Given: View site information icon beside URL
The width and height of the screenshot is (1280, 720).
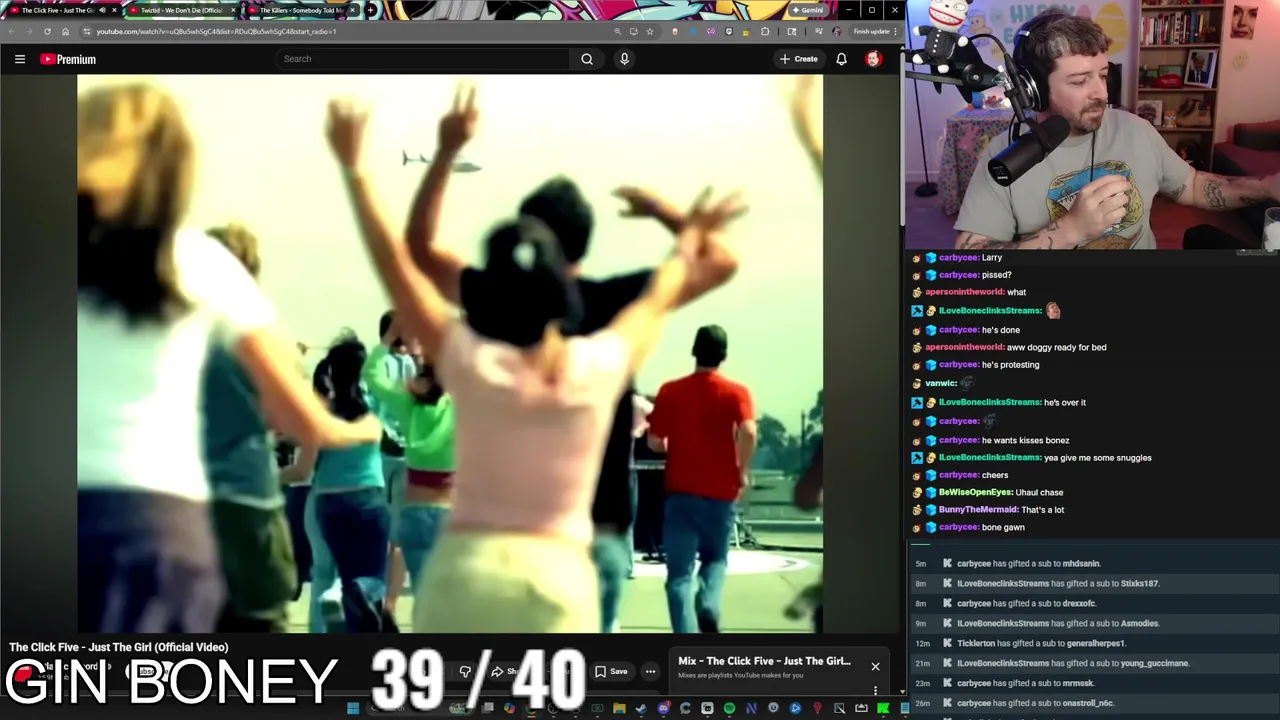Looking at the screenshot, I should click(87, 31).
